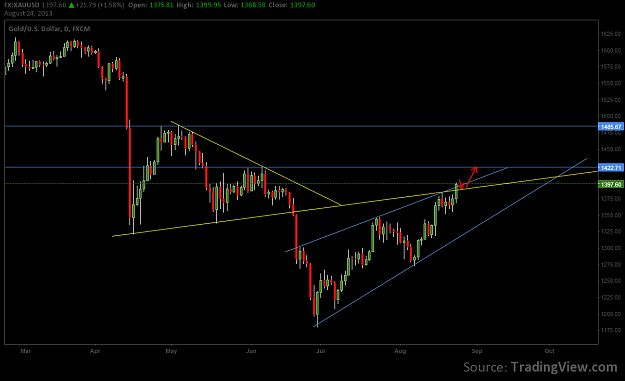The width and height of the screenshot is (625, 381).
Task: Click the Aug label on time axis
Action: [400, 351]
